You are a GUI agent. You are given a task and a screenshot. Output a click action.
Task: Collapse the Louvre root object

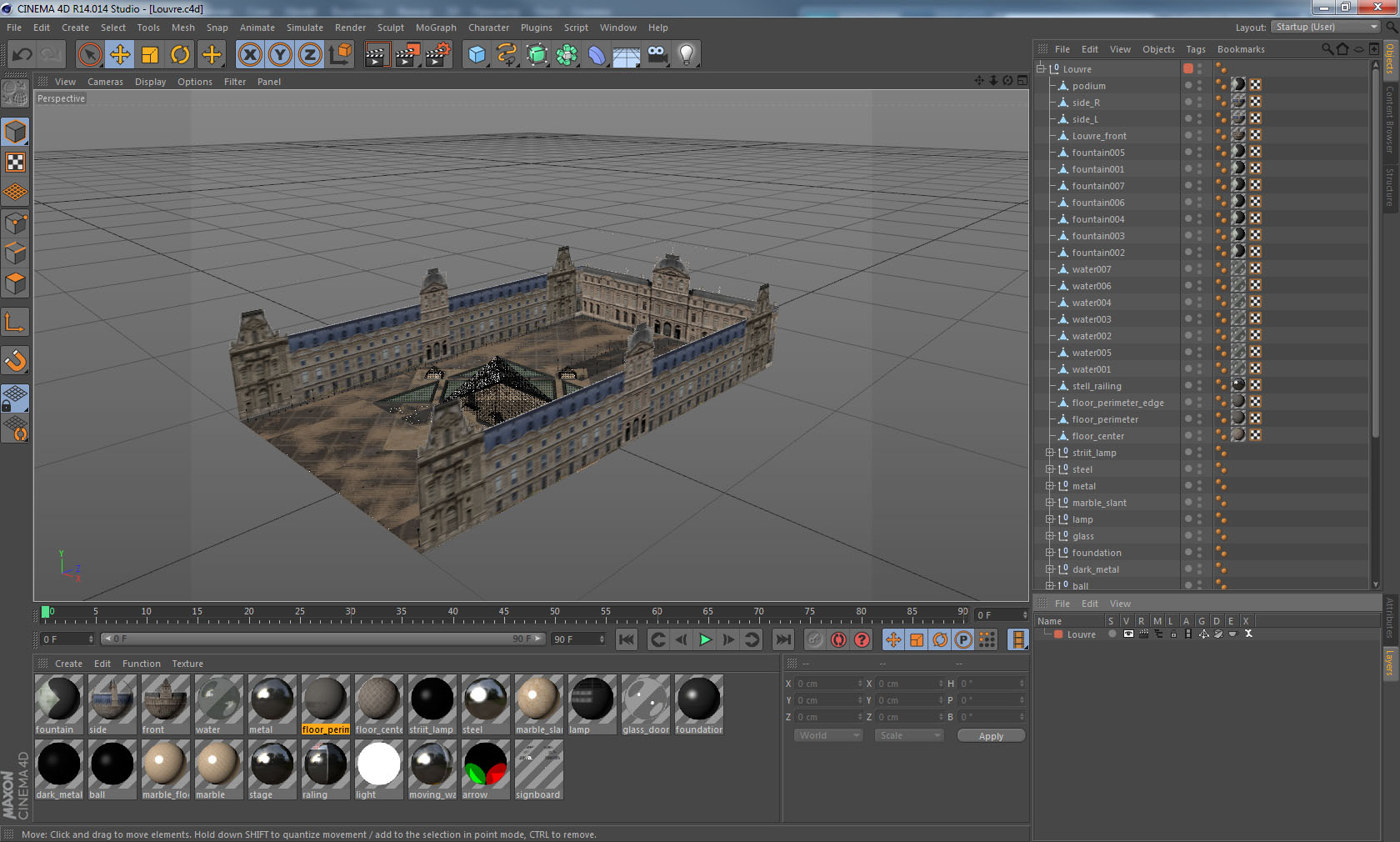tap(1041, 69)
